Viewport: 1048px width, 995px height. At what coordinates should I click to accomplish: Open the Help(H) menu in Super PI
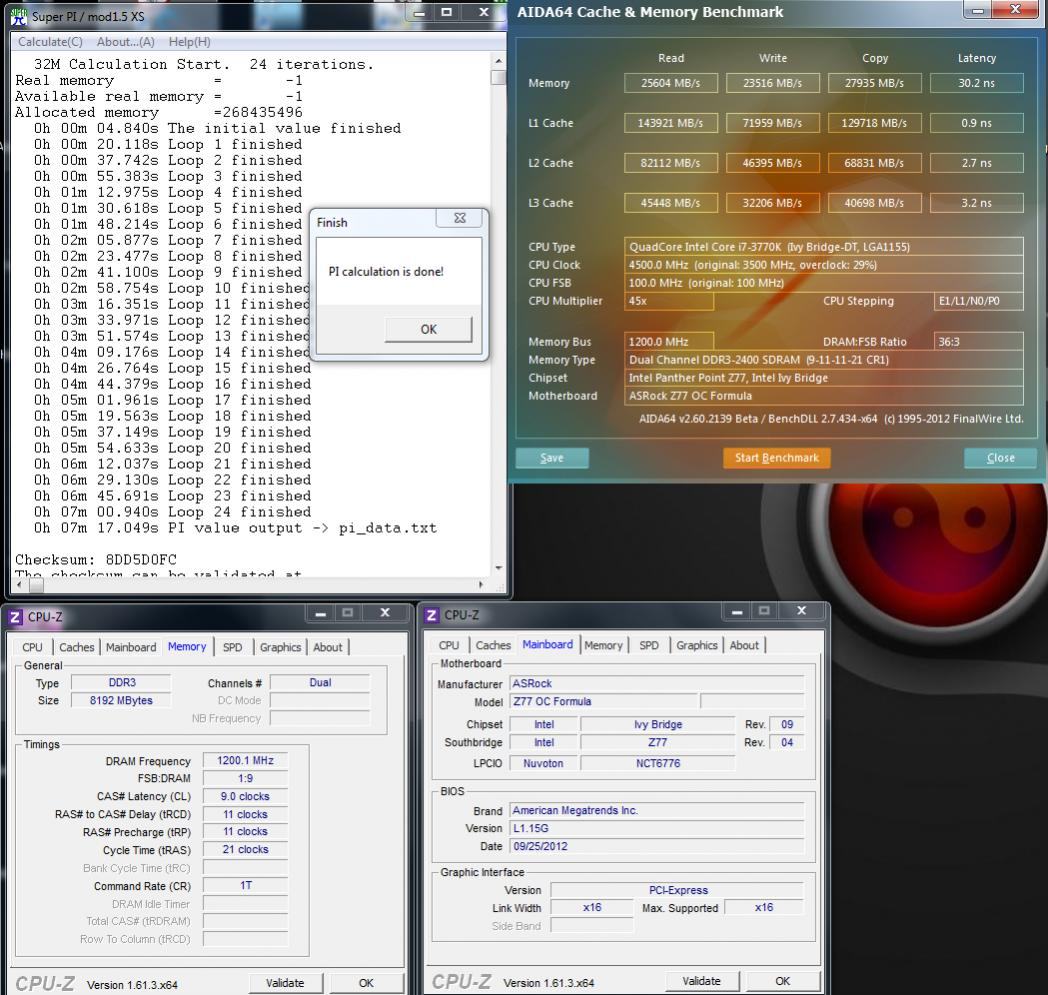[189, 41]
